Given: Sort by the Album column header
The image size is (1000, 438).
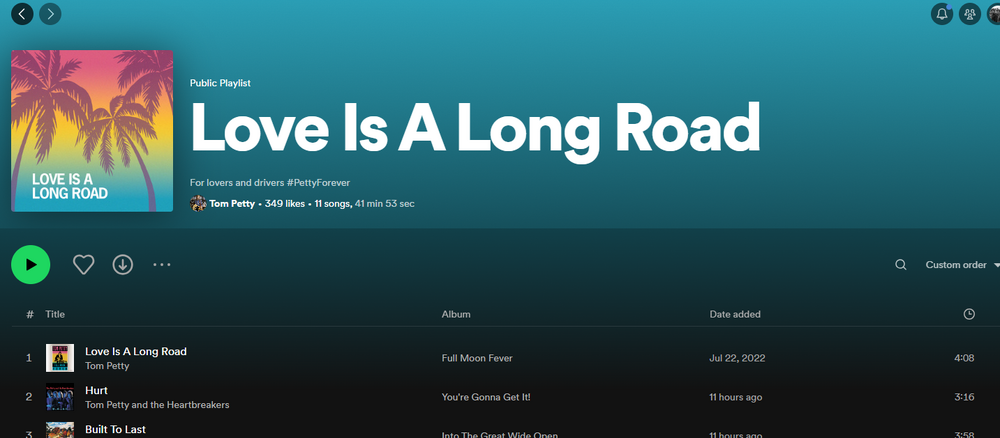Looking at the screenshot, I should (456, 314).
